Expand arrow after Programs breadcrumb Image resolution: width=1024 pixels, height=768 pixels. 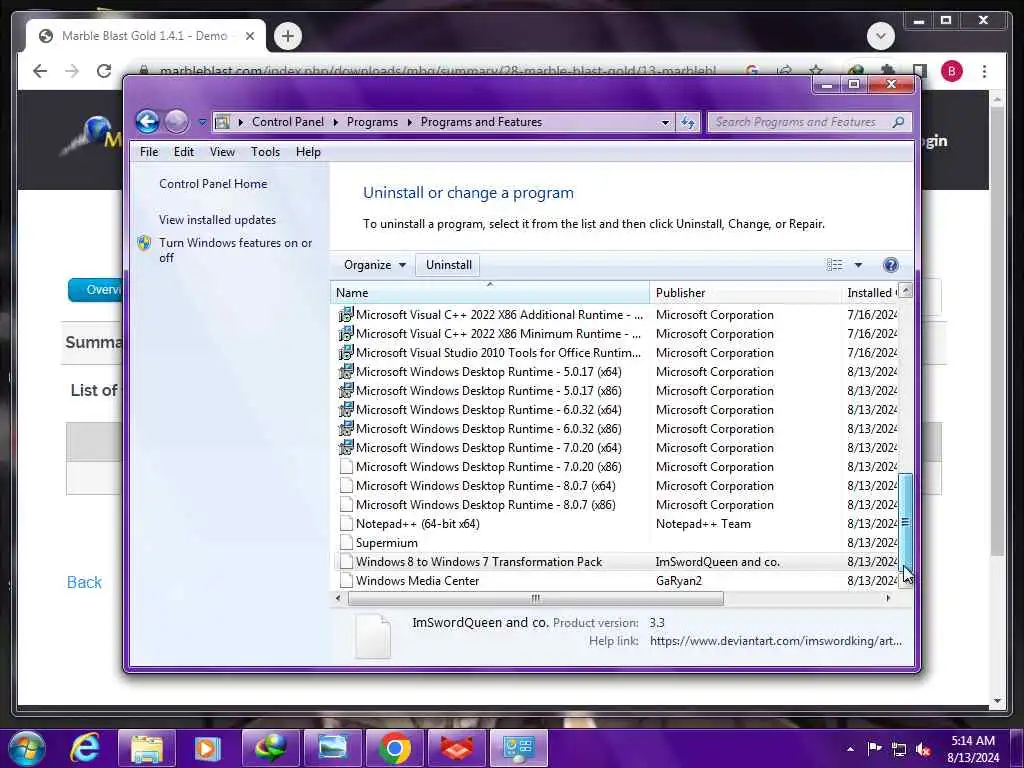tap(409, 122)
